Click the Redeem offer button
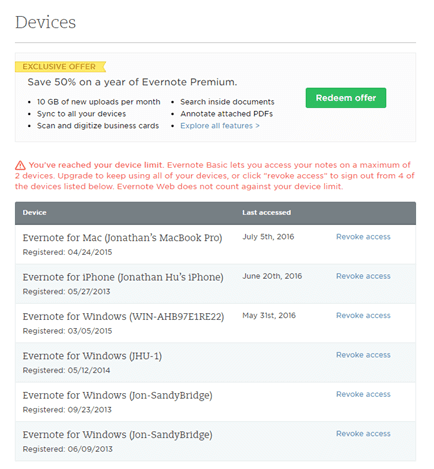This screenshot has height=469, width=434. 346,98
